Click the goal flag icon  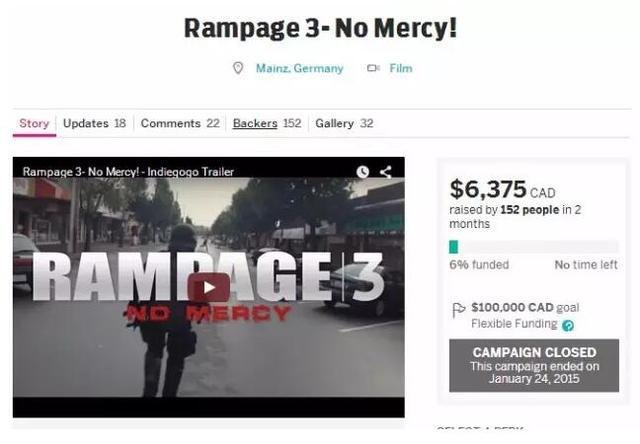[459, 310]
